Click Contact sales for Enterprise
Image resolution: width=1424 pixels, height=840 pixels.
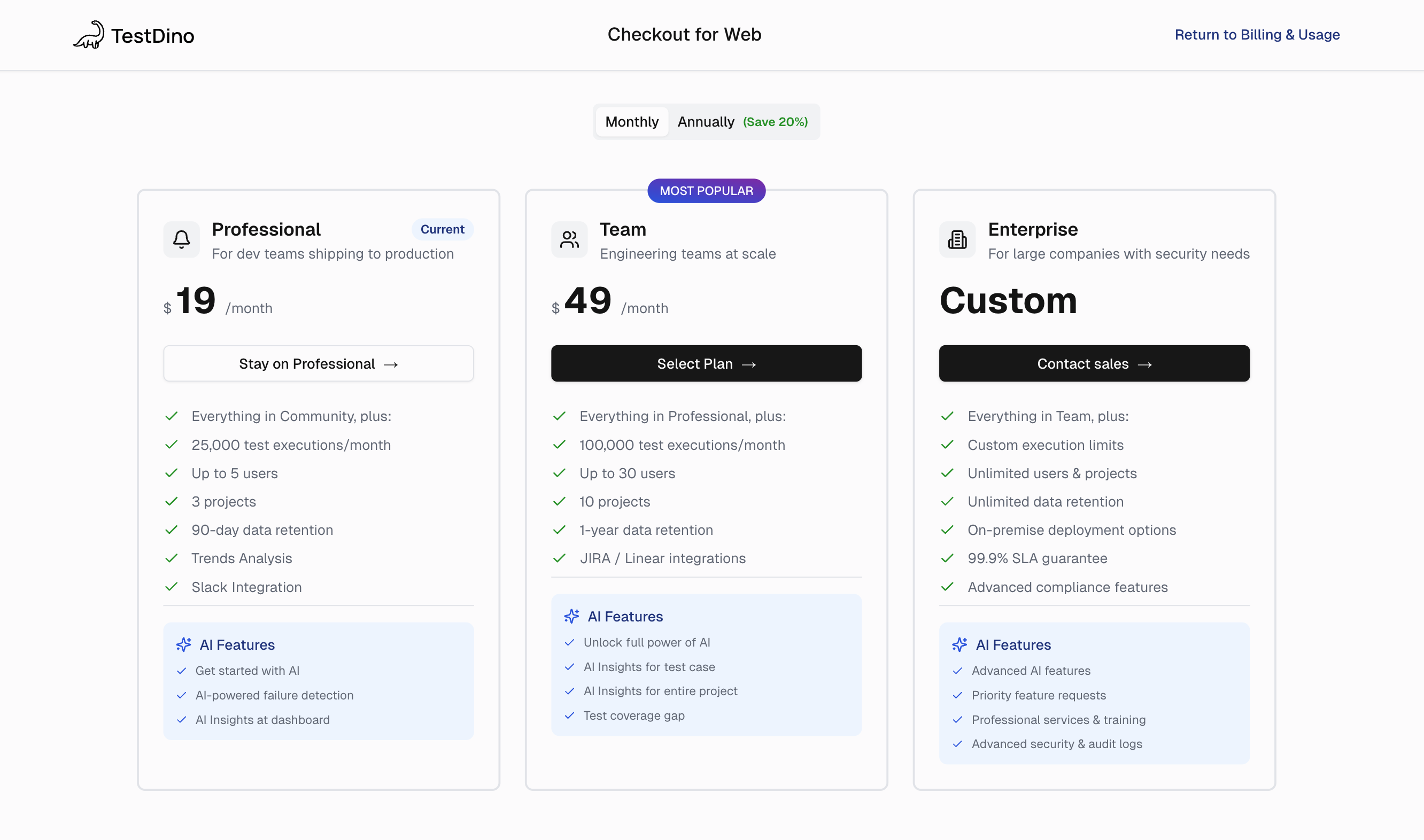(1094, 363)
